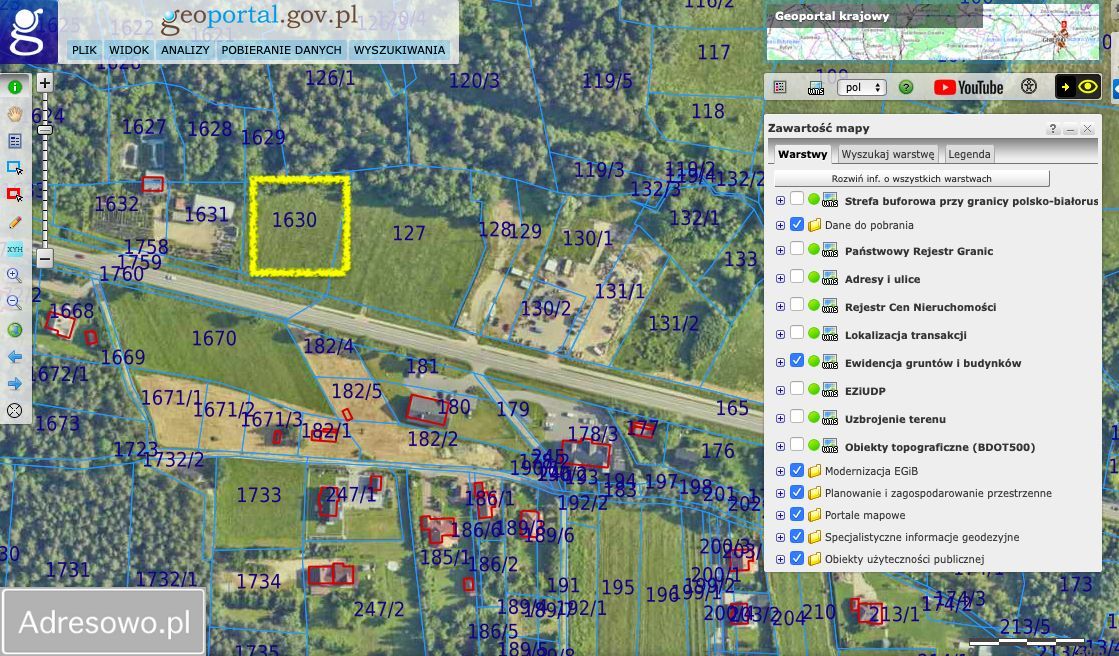The image size is (1119, 656).
Task: Click the Geoportal g logo
Action: pos(29,32)
